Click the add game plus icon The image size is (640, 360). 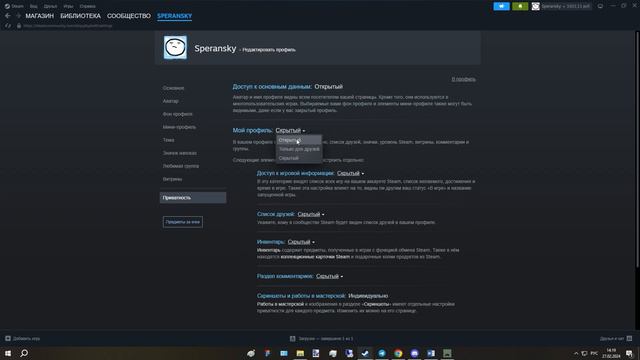pyautogui.click(x=8, y=338)
